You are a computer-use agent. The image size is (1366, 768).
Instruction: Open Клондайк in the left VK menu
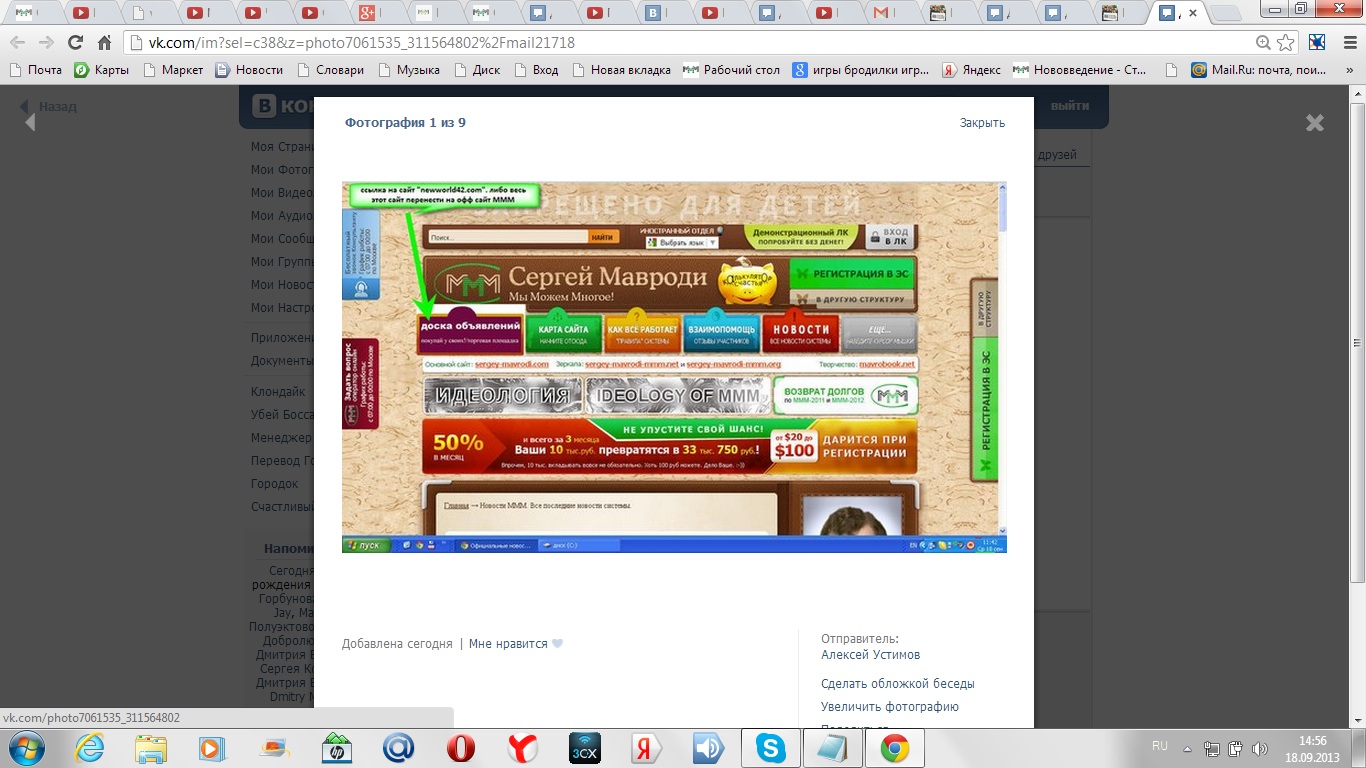click(279, 392)
